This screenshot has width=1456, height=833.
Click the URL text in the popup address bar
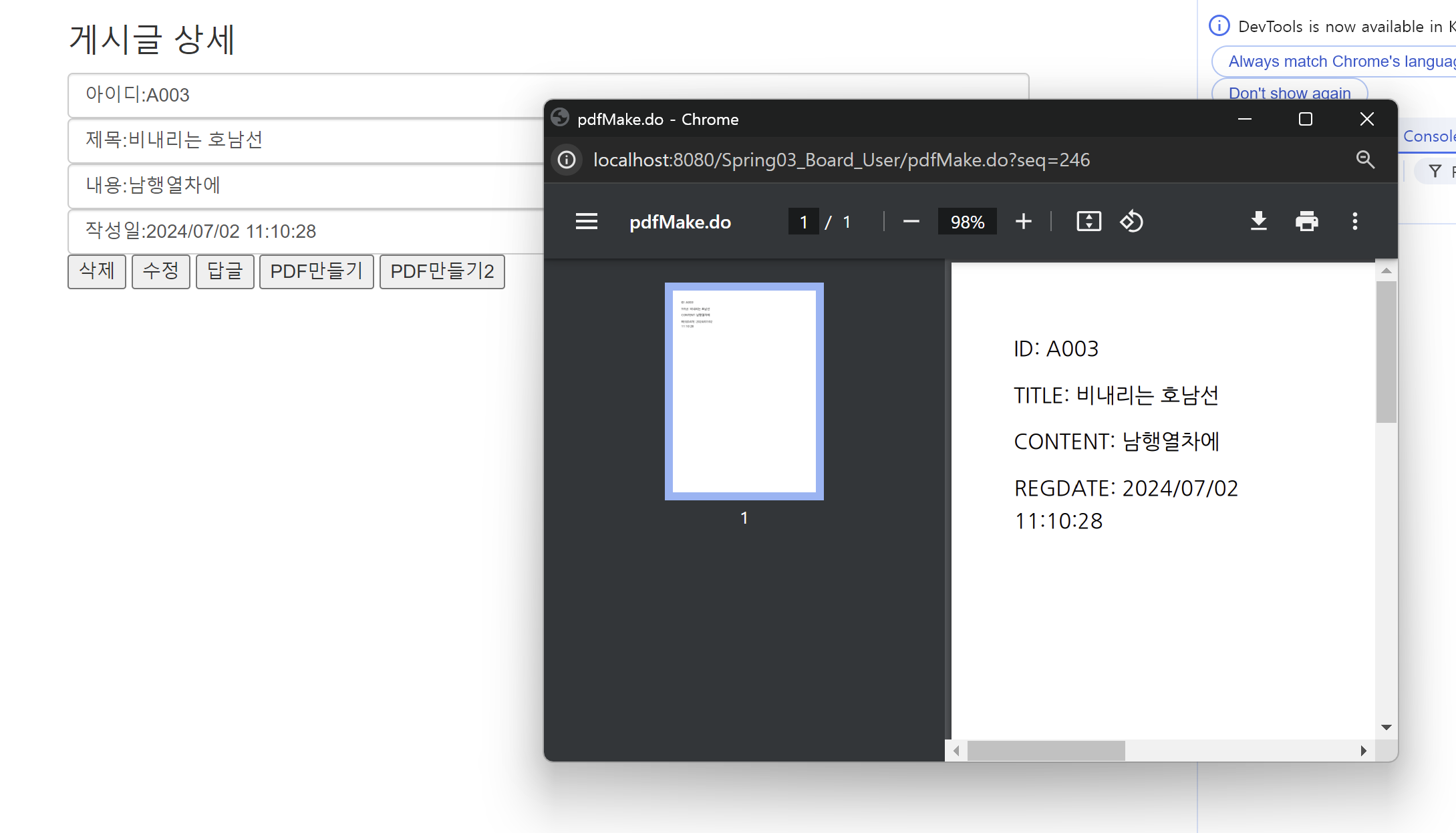tap(841, 160)
